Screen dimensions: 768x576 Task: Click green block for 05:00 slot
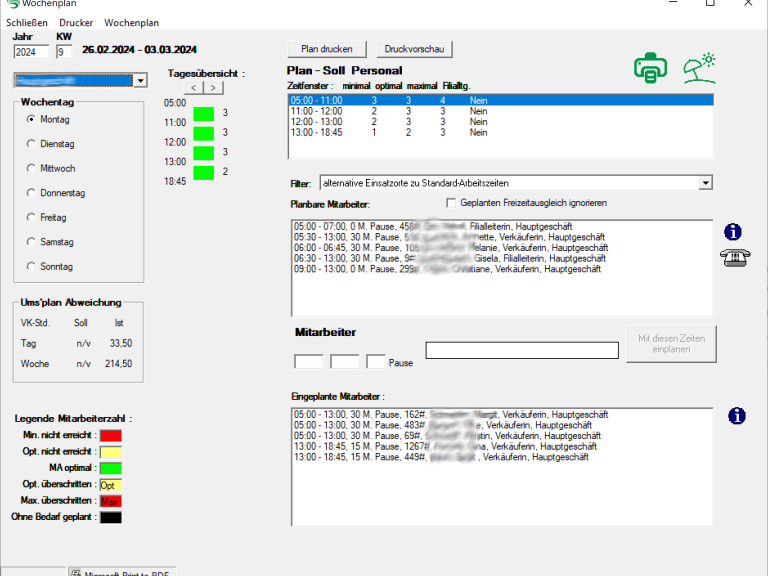[204, 114]
